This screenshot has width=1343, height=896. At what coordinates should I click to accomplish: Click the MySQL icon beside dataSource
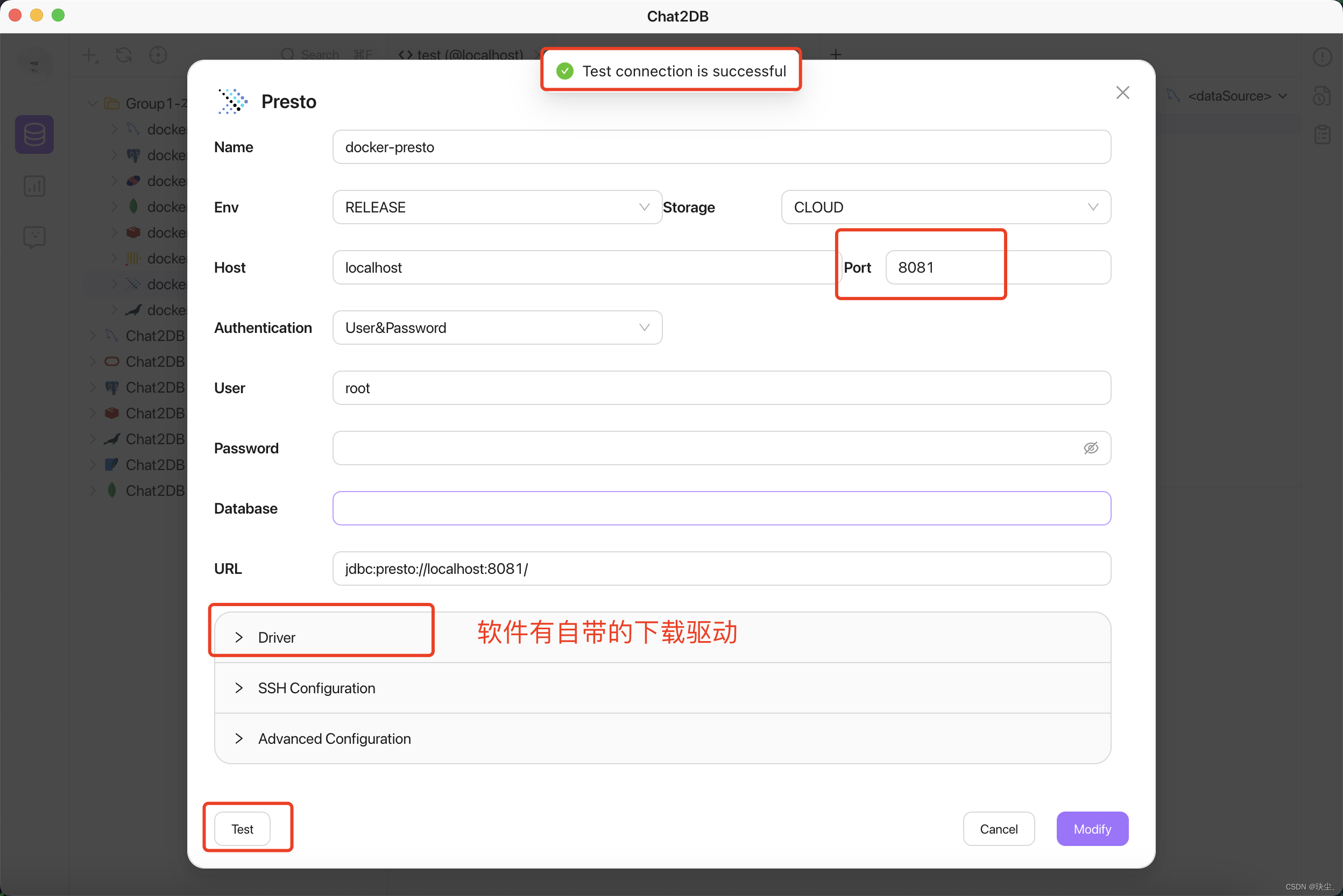(1173, 95)
